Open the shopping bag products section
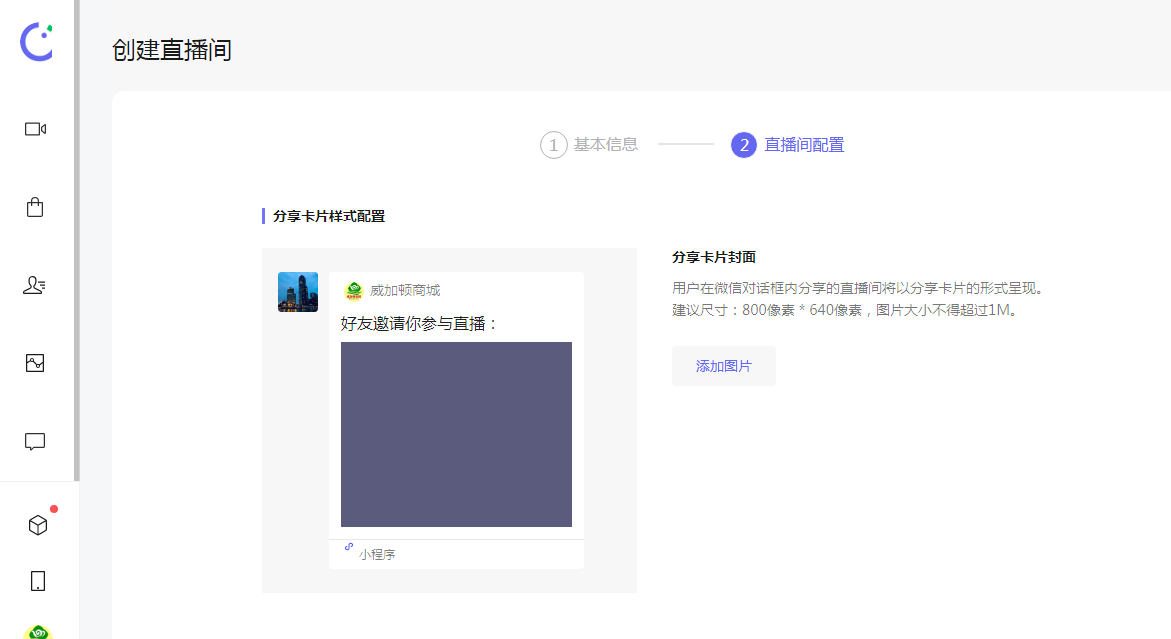 click(35, 207)
